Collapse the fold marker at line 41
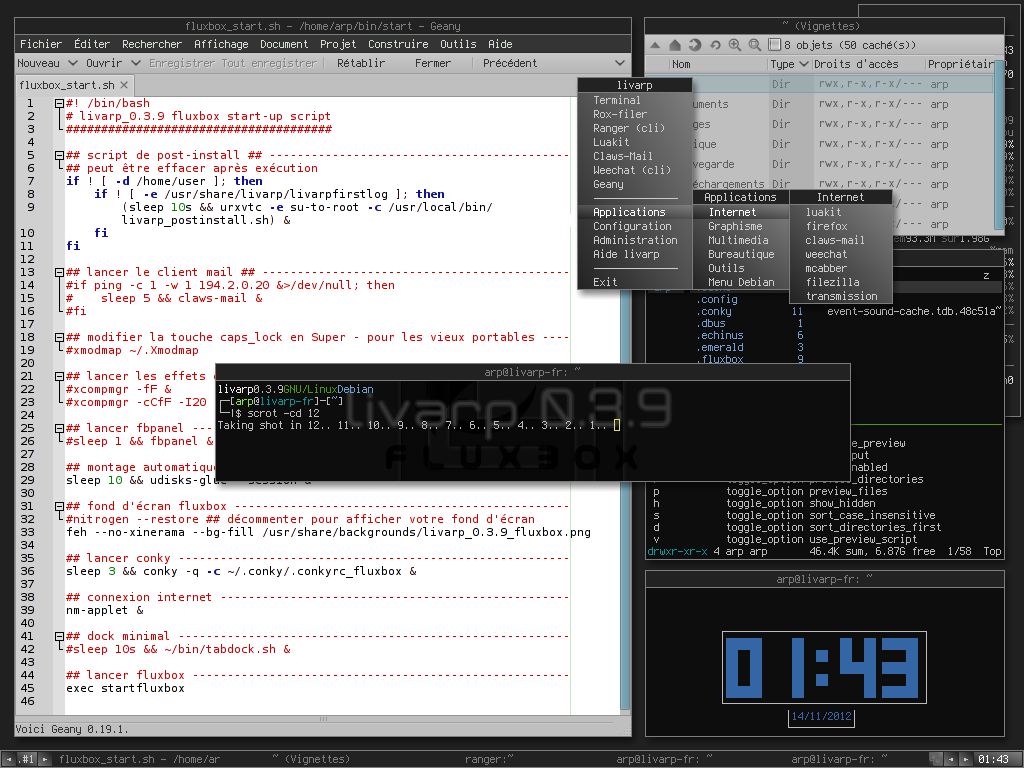Image resolution: width=1024 pixels, height=768 pixels. coord(59,636)
